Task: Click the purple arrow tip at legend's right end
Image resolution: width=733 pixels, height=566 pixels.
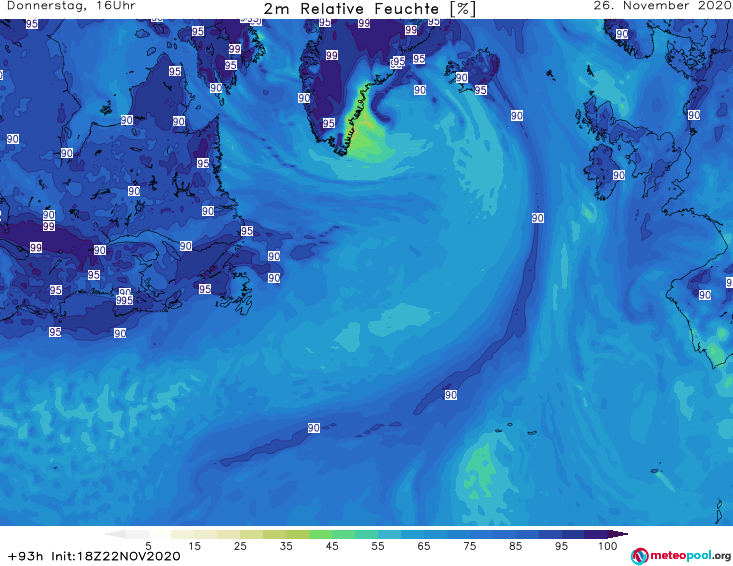Action: [x=618, y=534]
